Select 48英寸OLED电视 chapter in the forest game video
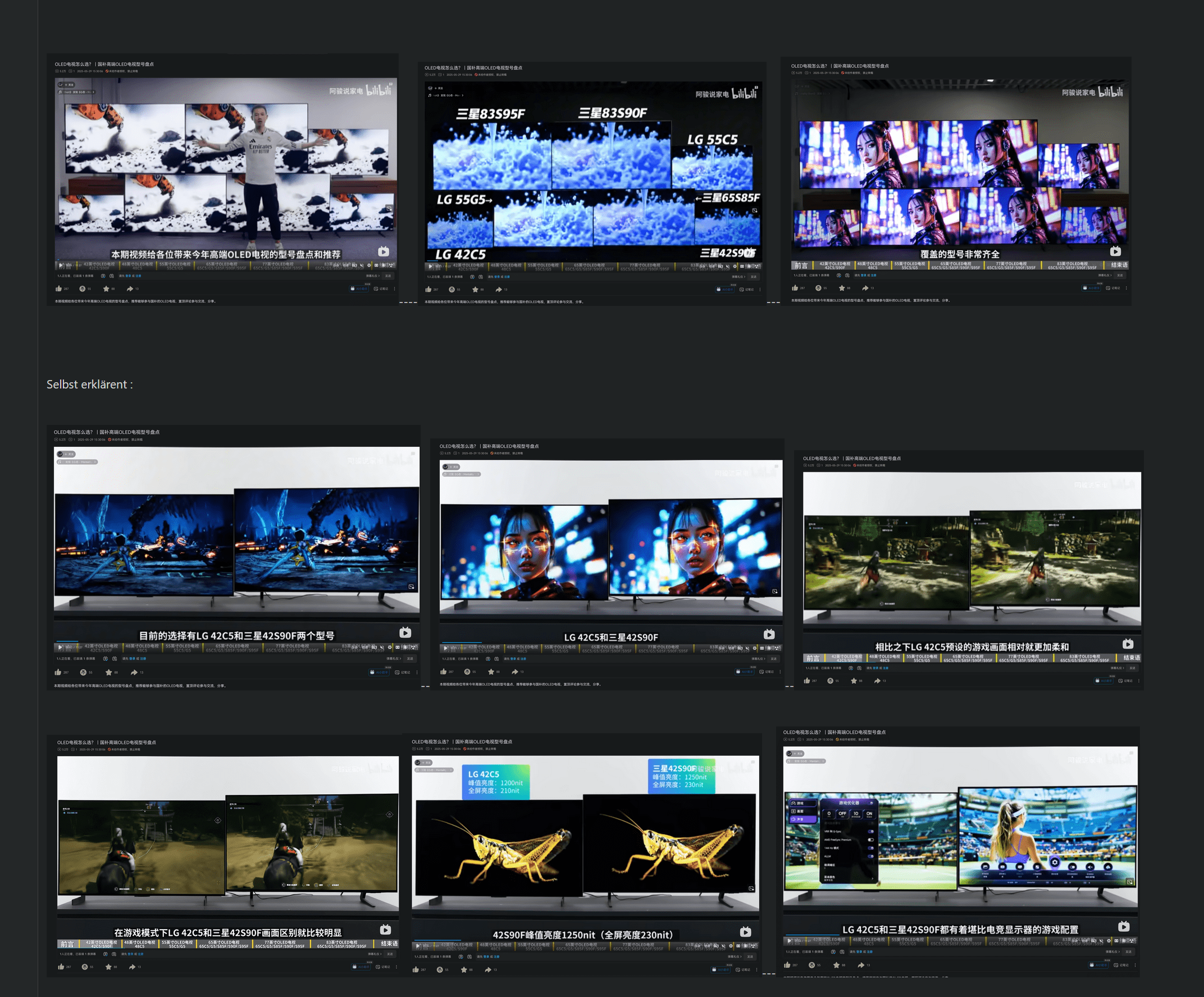Screen dimensions: 1204x997 884,658
